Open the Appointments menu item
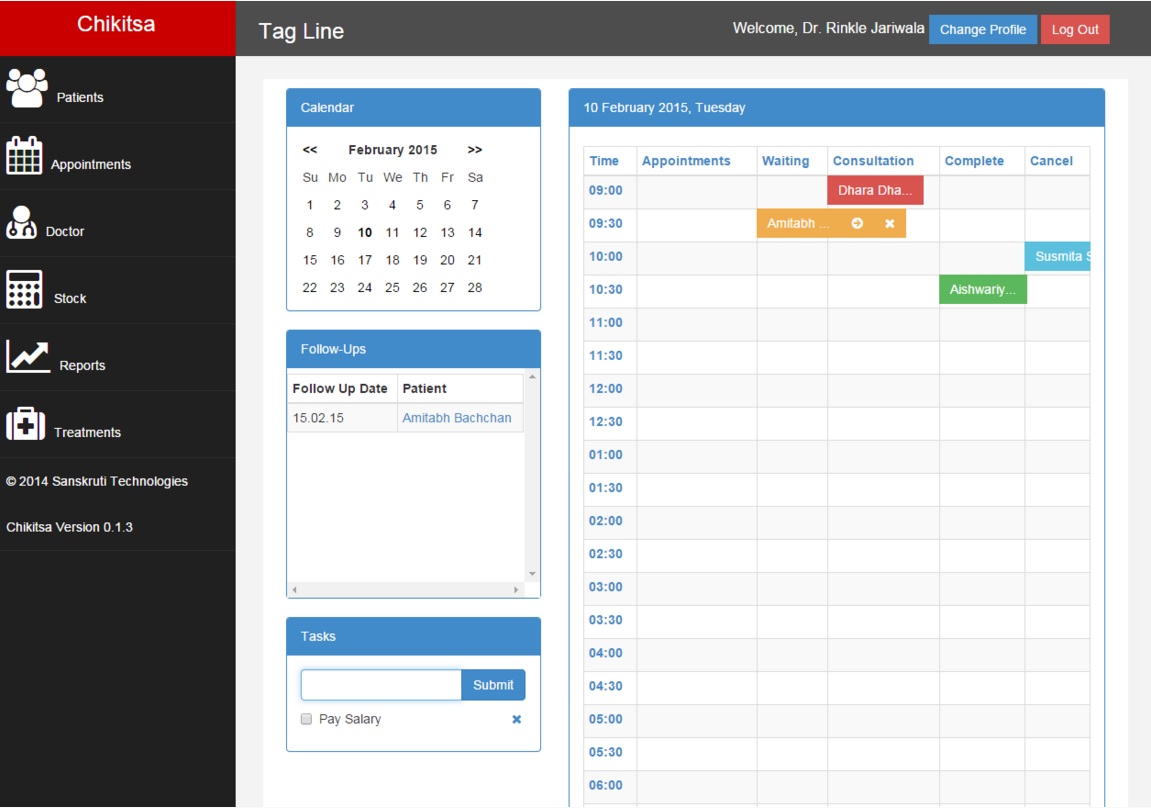Image resolution: width=1151 pixels, height=808 pixels. tap(117, 156)
